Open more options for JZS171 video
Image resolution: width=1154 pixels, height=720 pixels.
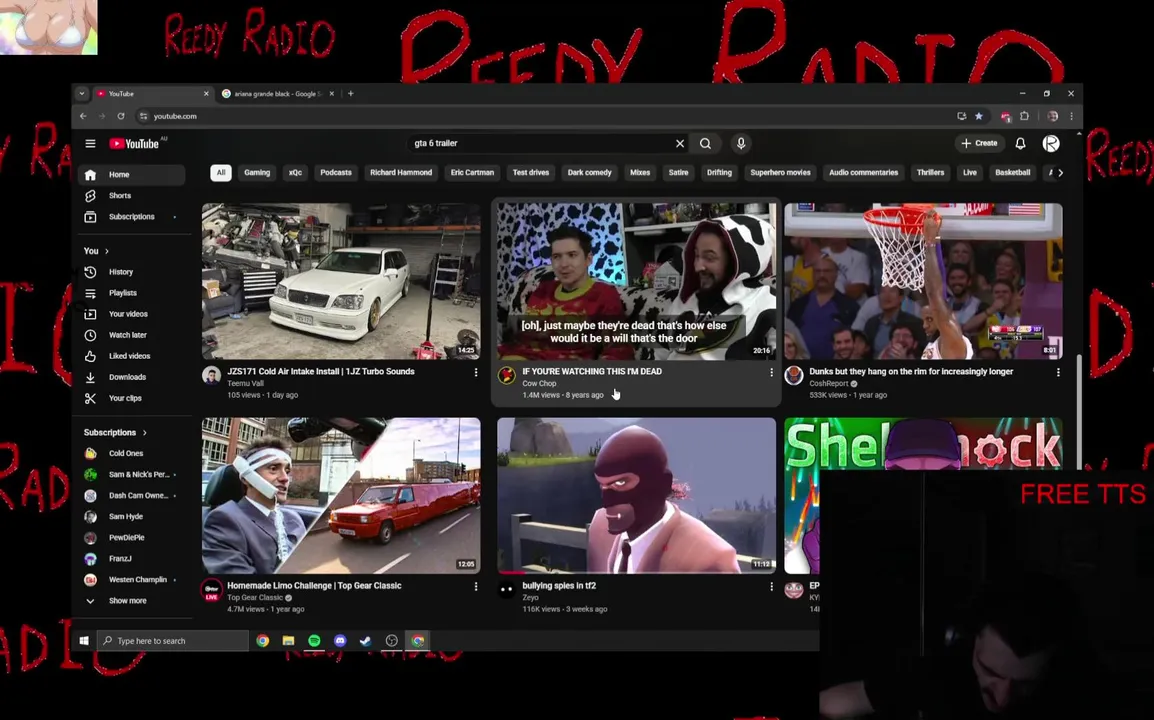(x=475, y=373)
